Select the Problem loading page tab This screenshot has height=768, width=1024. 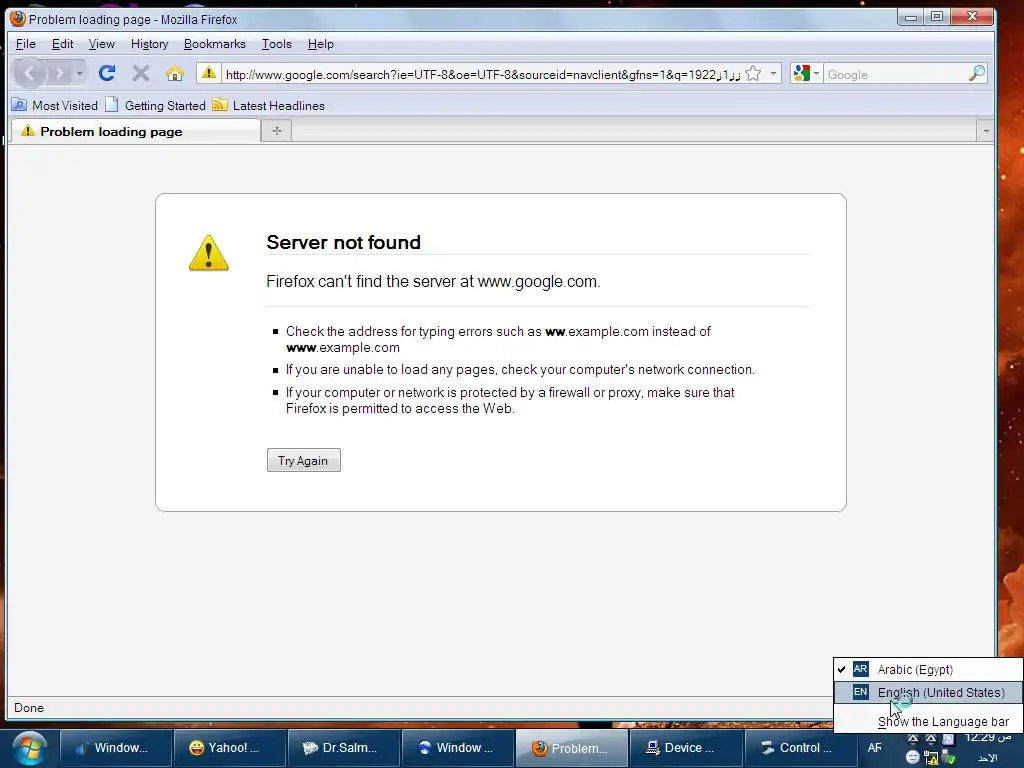pos(135,131)
